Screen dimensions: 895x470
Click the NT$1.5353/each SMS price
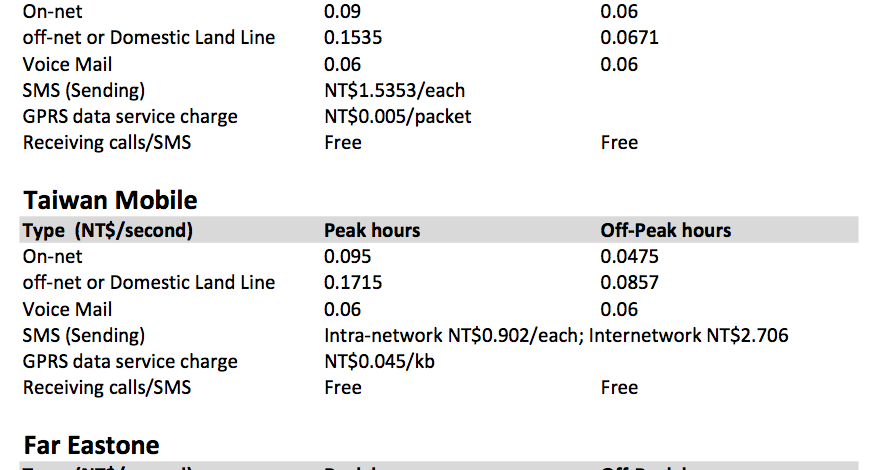pos(395,90)
